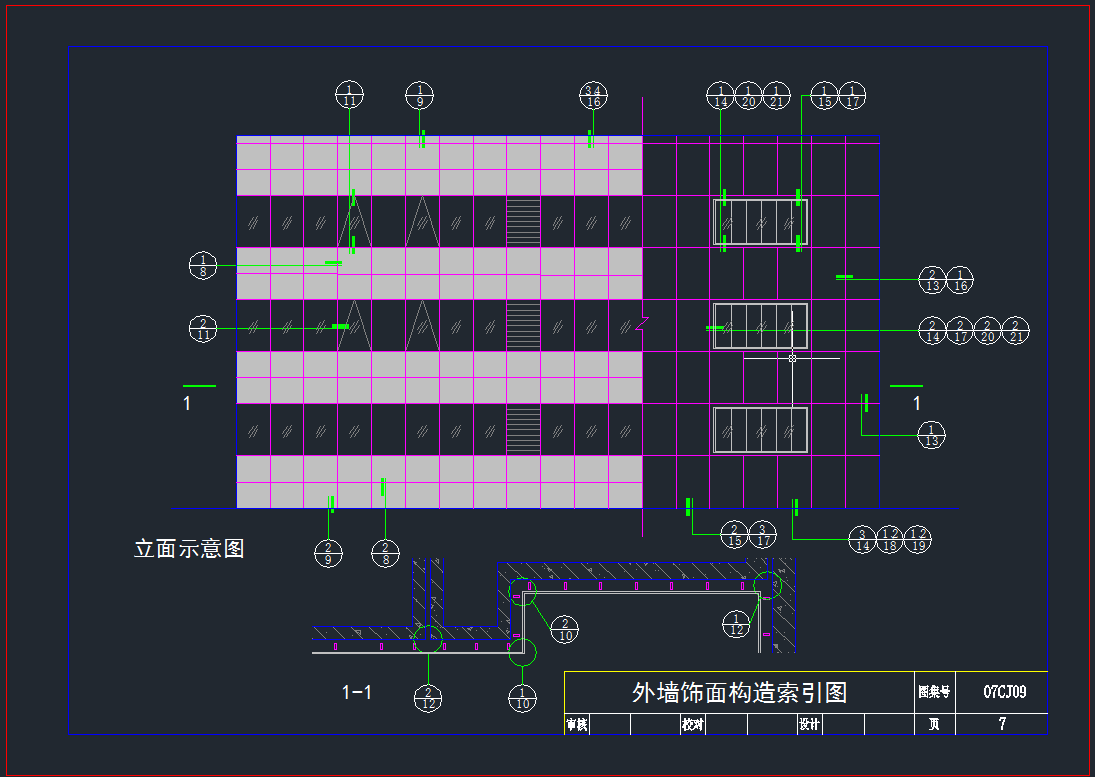Select the 1/10 bubble near title block

coord(522,697)
